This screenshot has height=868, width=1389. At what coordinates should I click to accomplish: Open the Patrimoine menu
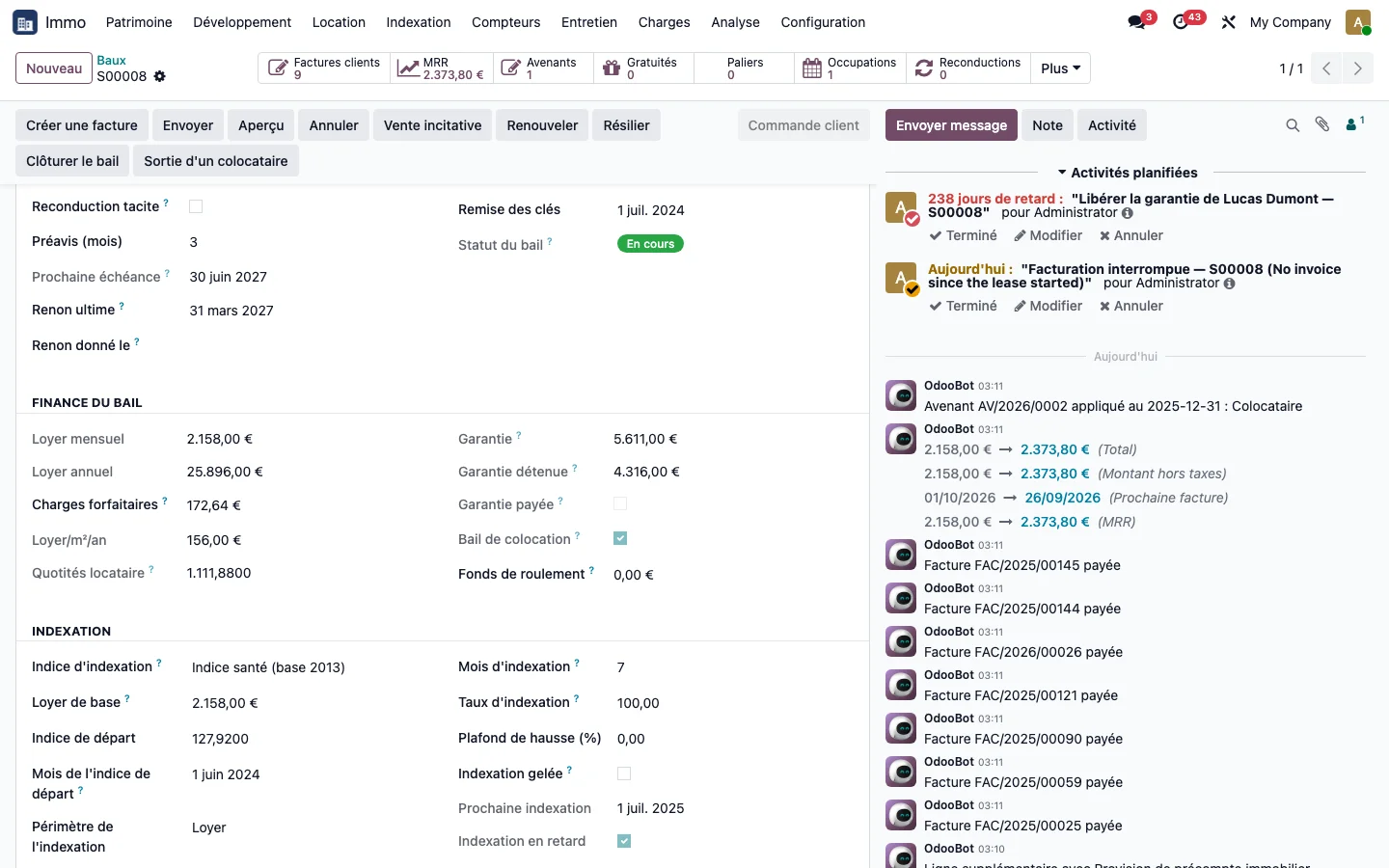[x=139, y=22]
